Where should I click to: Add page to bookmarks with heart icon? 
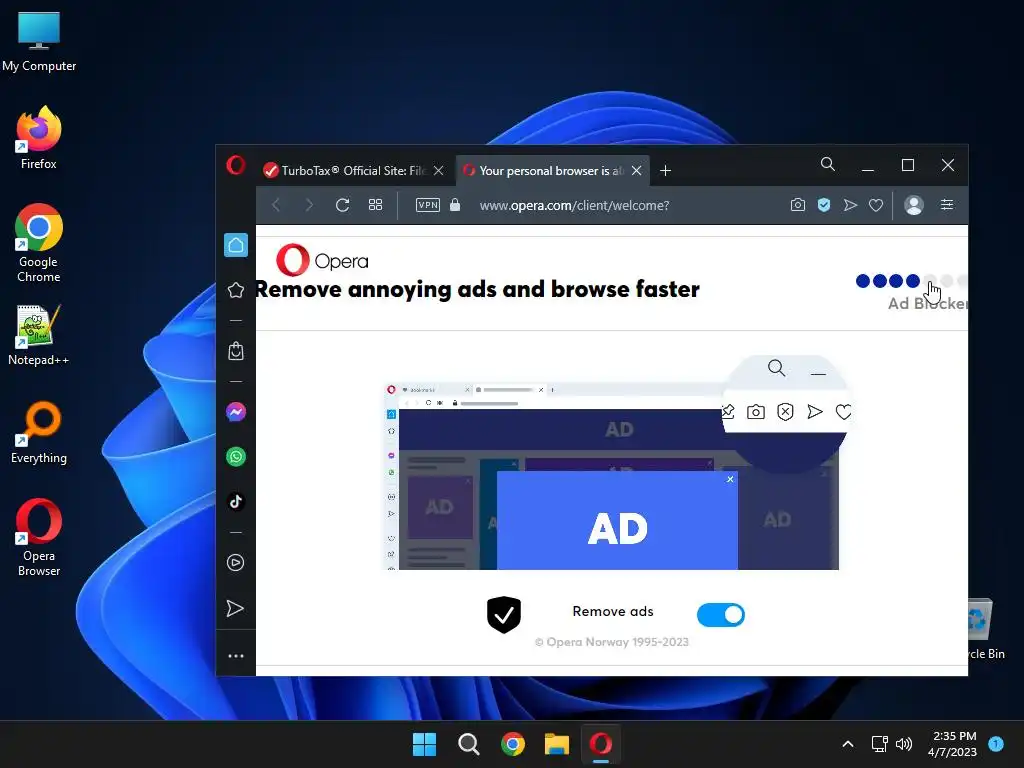876,205
